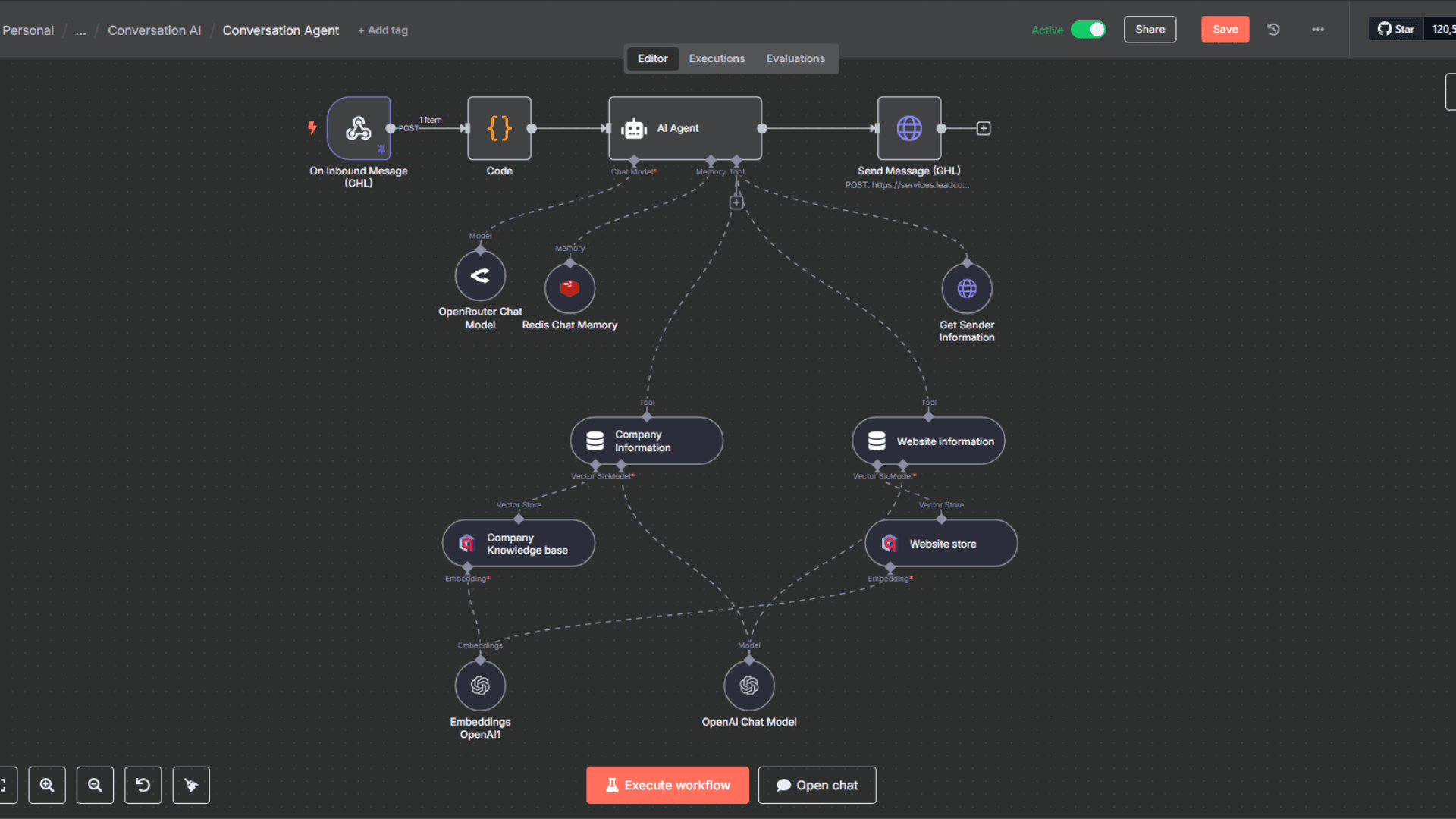This screenshot has width=1456, height=819.
Task: Click the Website store Embedding connector
Action: (890, 567)
